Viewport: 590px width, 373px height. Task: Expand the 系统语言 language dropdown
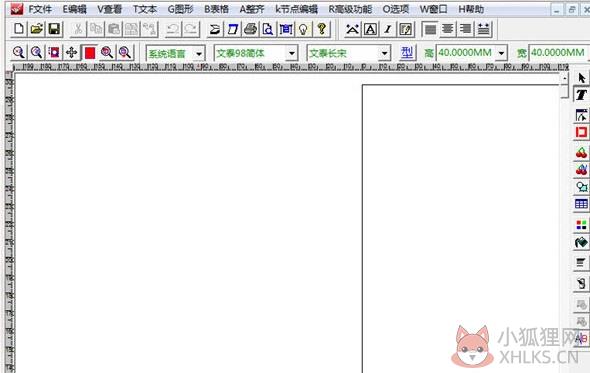pos(199,53)
